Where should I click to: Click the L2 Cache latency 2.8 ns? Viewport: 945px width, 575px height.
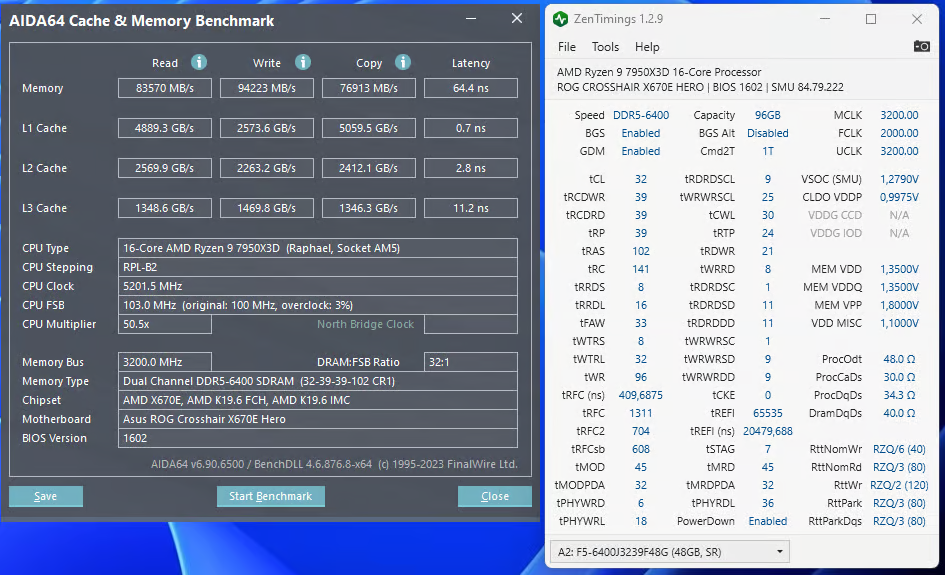471,168
